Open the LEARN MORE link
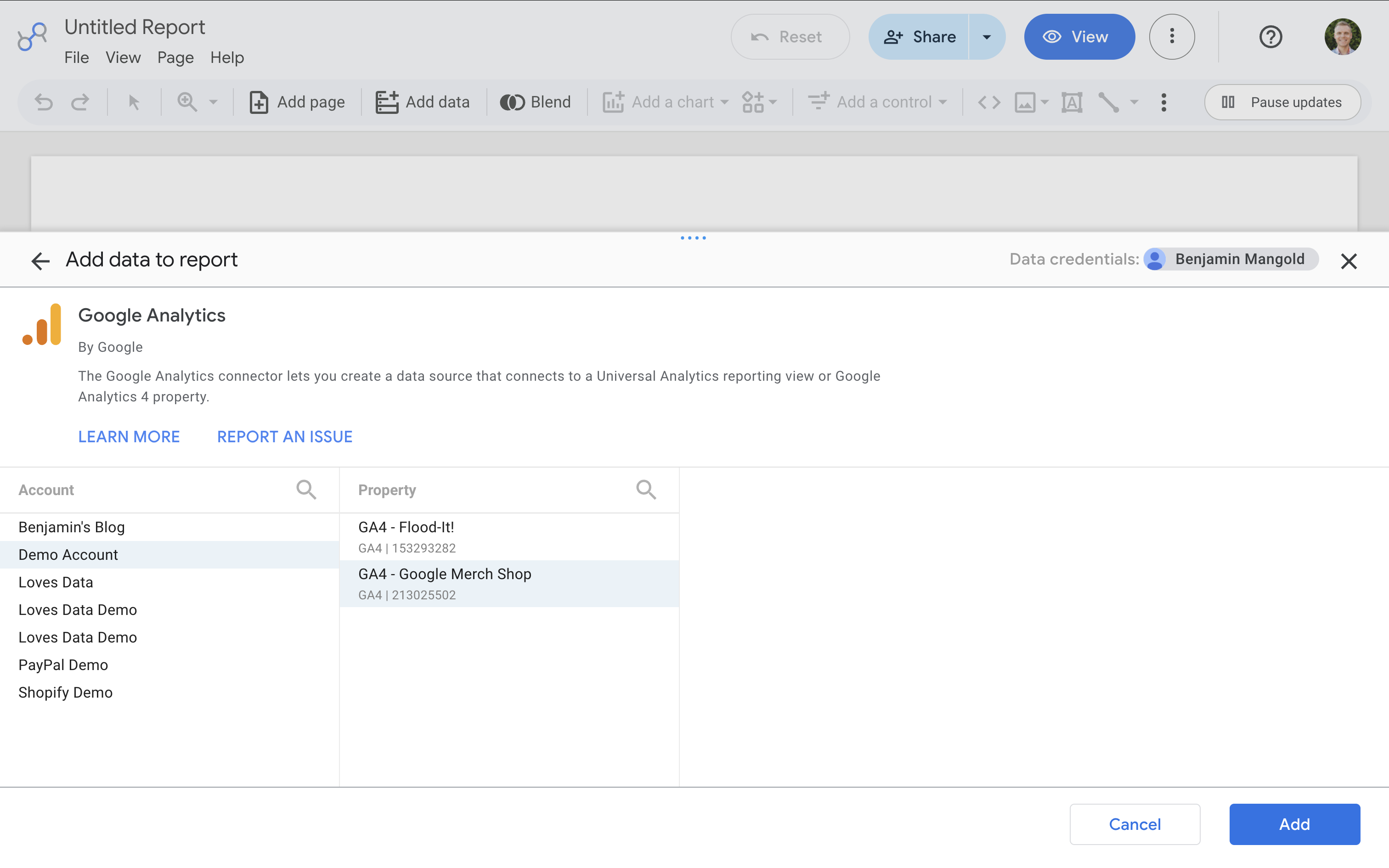The image size is (1389, 868). (129, 437)
